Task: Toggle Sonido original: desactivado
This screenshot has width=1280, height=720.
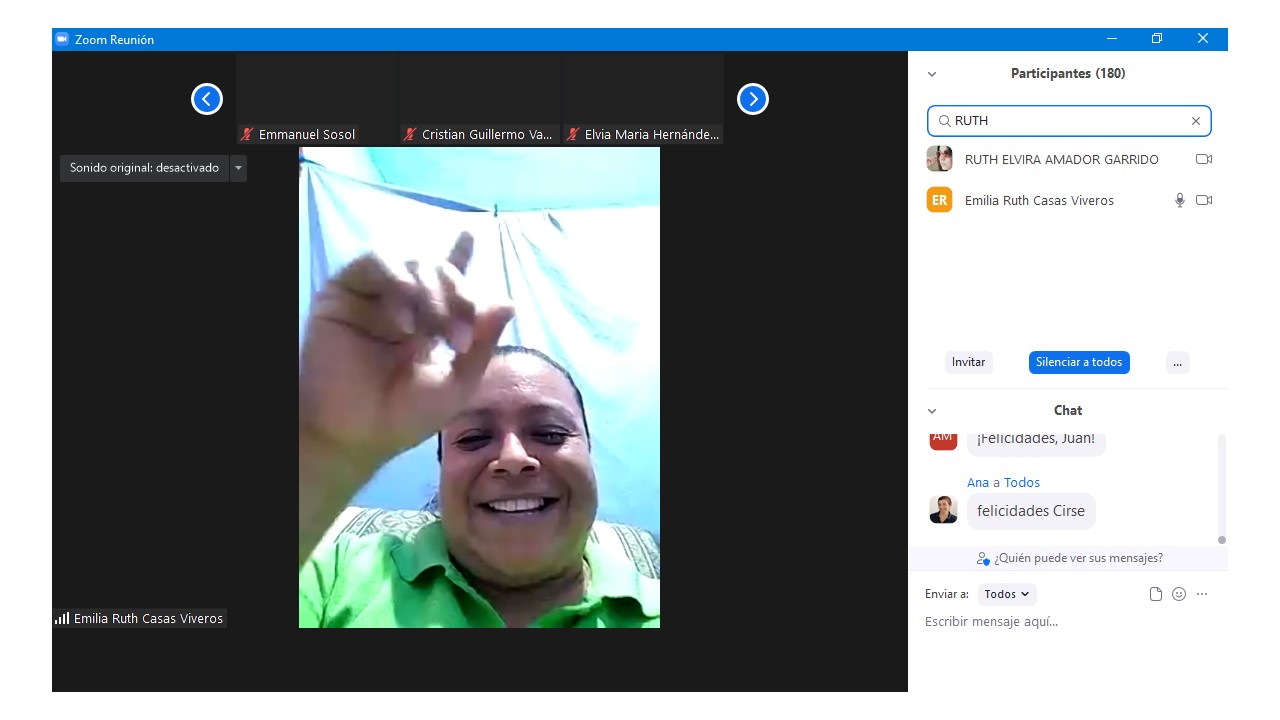Action: click(144, 168)
